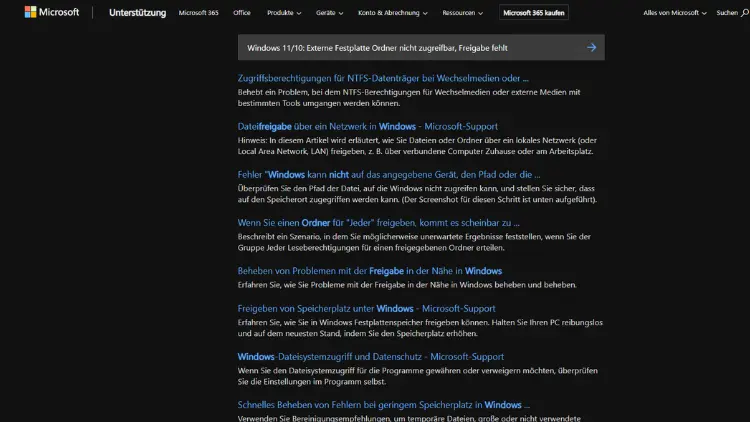Open Freigabe in der Nähe troubleshooting result
This screenshot has height=422, width=750.
point(370,271)
